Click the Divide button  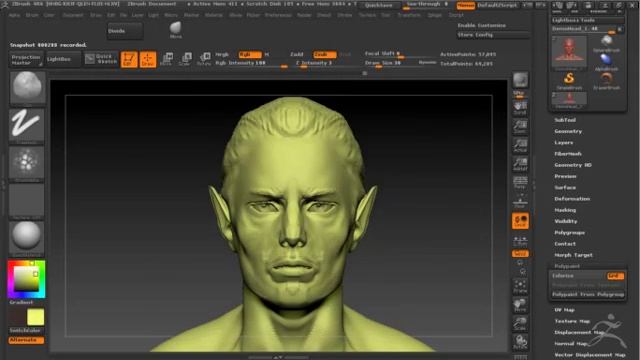coord(125,31)
